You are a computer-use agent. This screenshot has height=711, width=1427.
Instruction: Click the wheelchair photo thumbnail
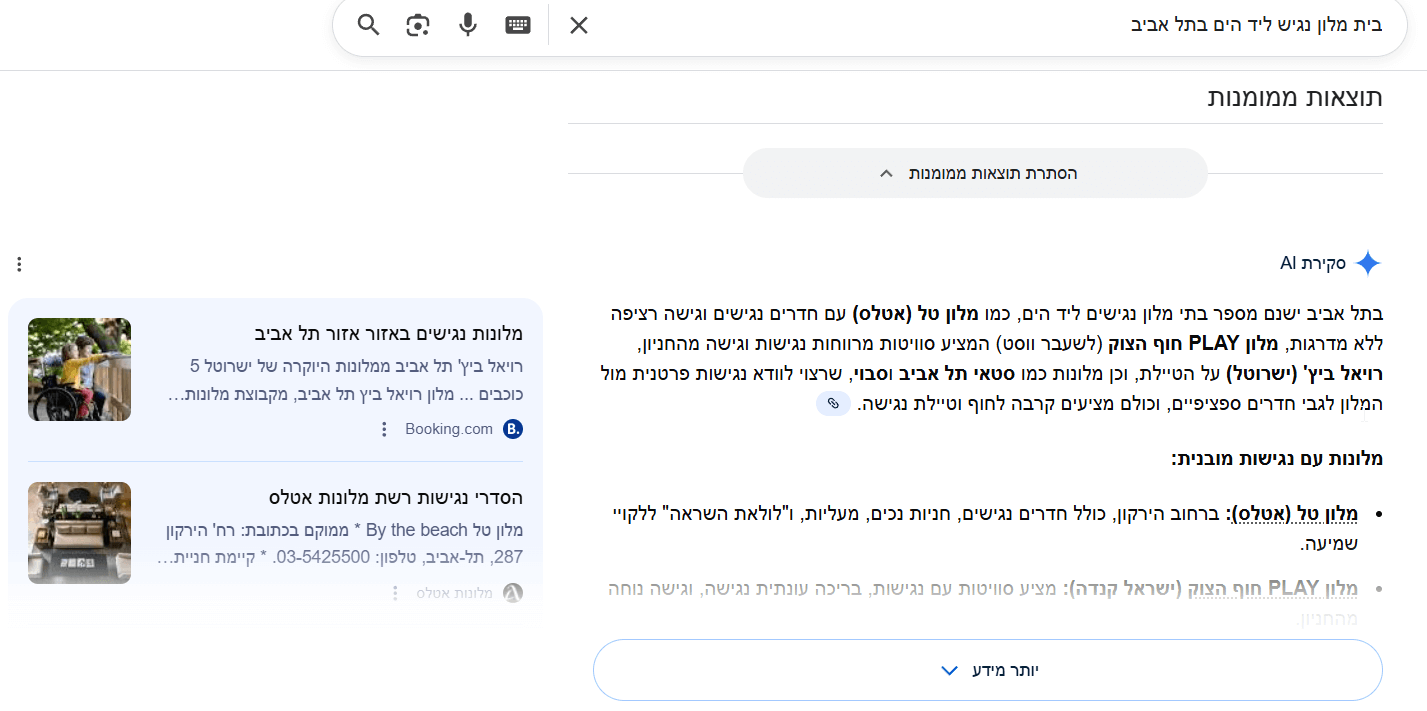(x=79, y=369)
